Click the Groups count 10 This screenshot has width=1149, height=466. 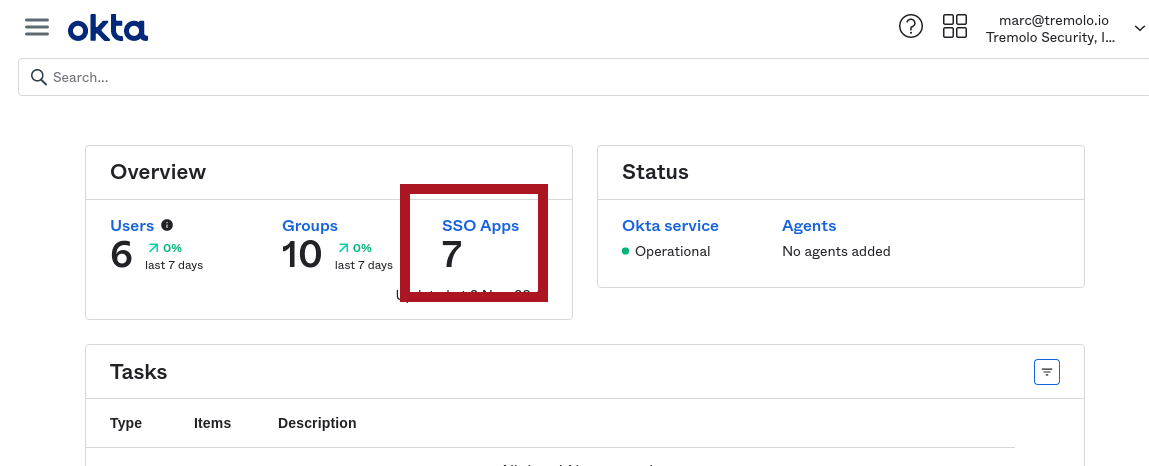302,255
